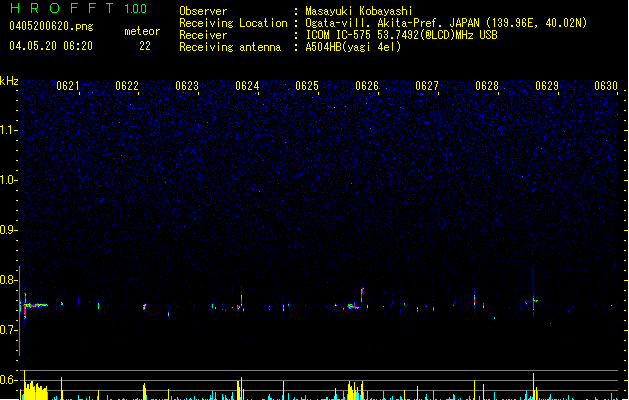
Task: Select the ICOM IC-575 53.7492 receiver text
Action: coord(401,35)
